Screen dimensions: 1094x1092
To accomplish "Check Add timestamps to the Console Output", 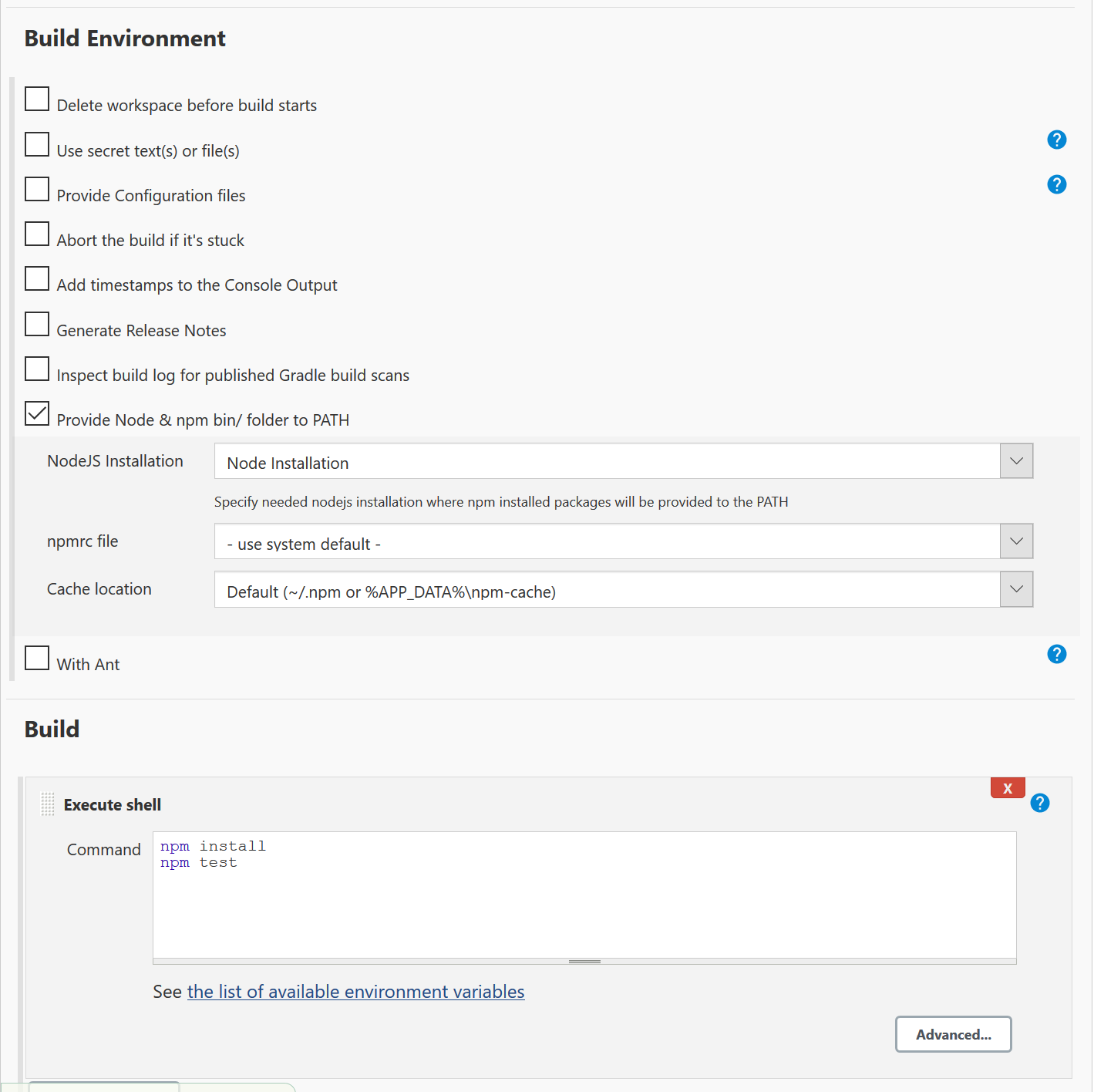I will (37, 278).
